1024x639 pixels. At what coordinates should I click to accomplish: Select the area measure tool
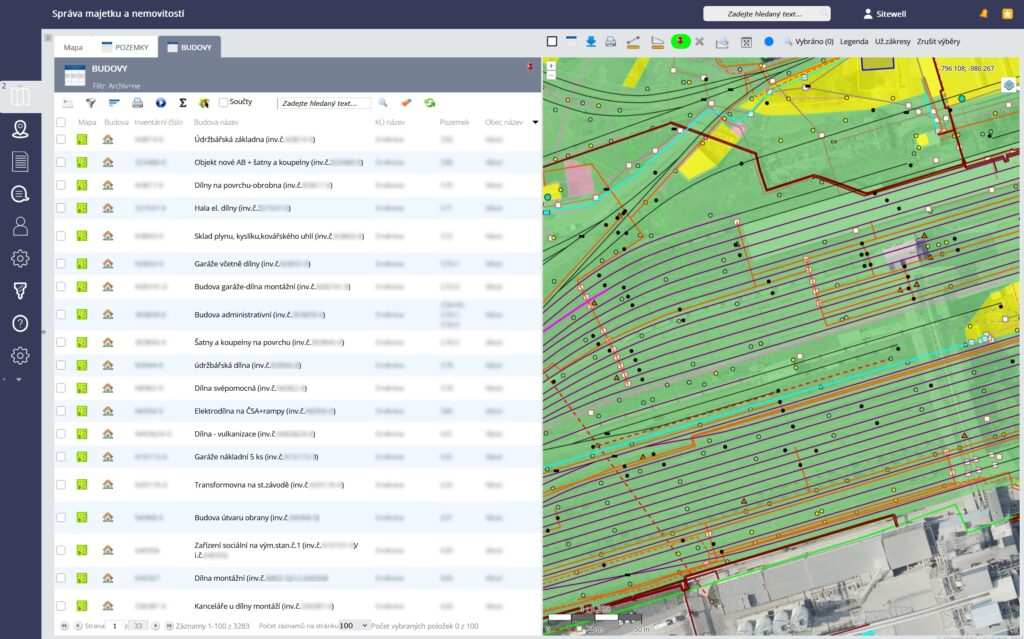[657, 42]
